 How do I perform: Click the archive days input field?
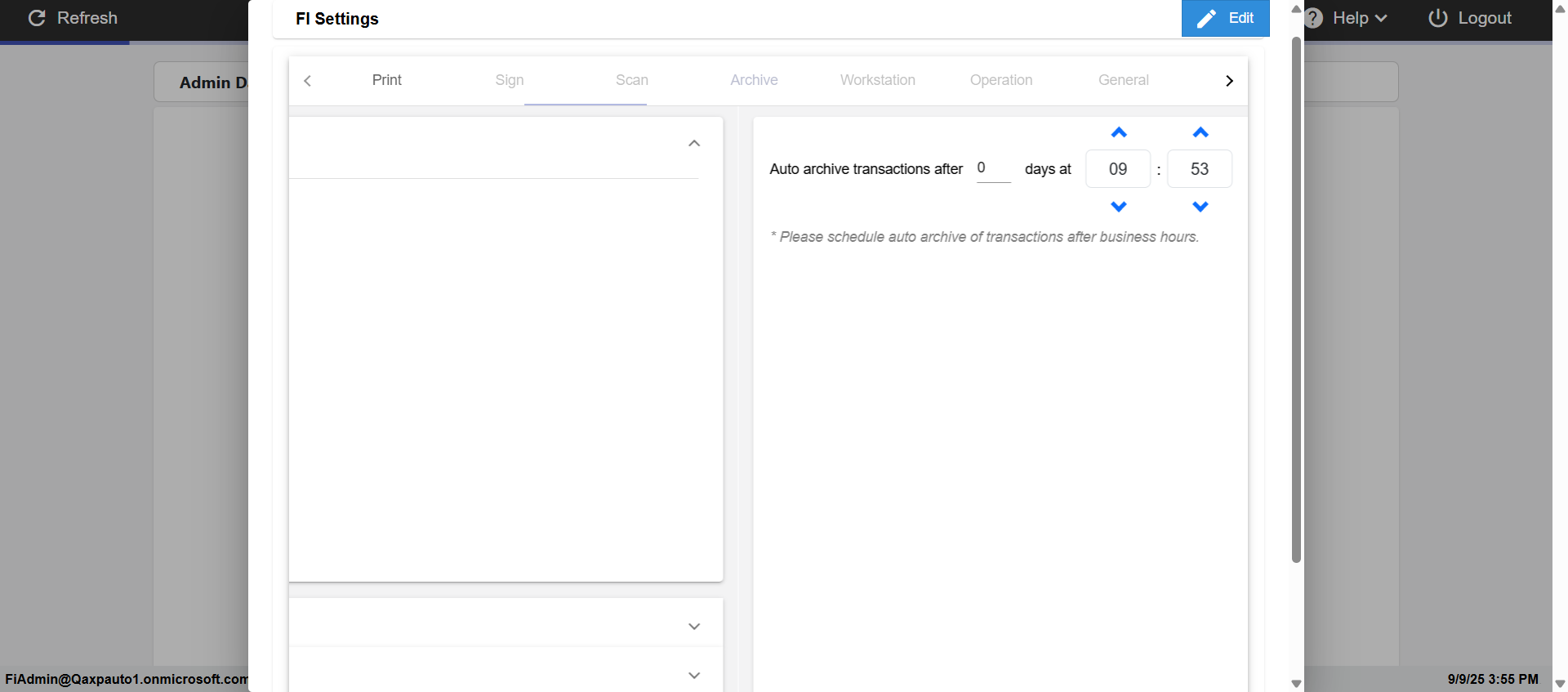click(x=992, y=168)
